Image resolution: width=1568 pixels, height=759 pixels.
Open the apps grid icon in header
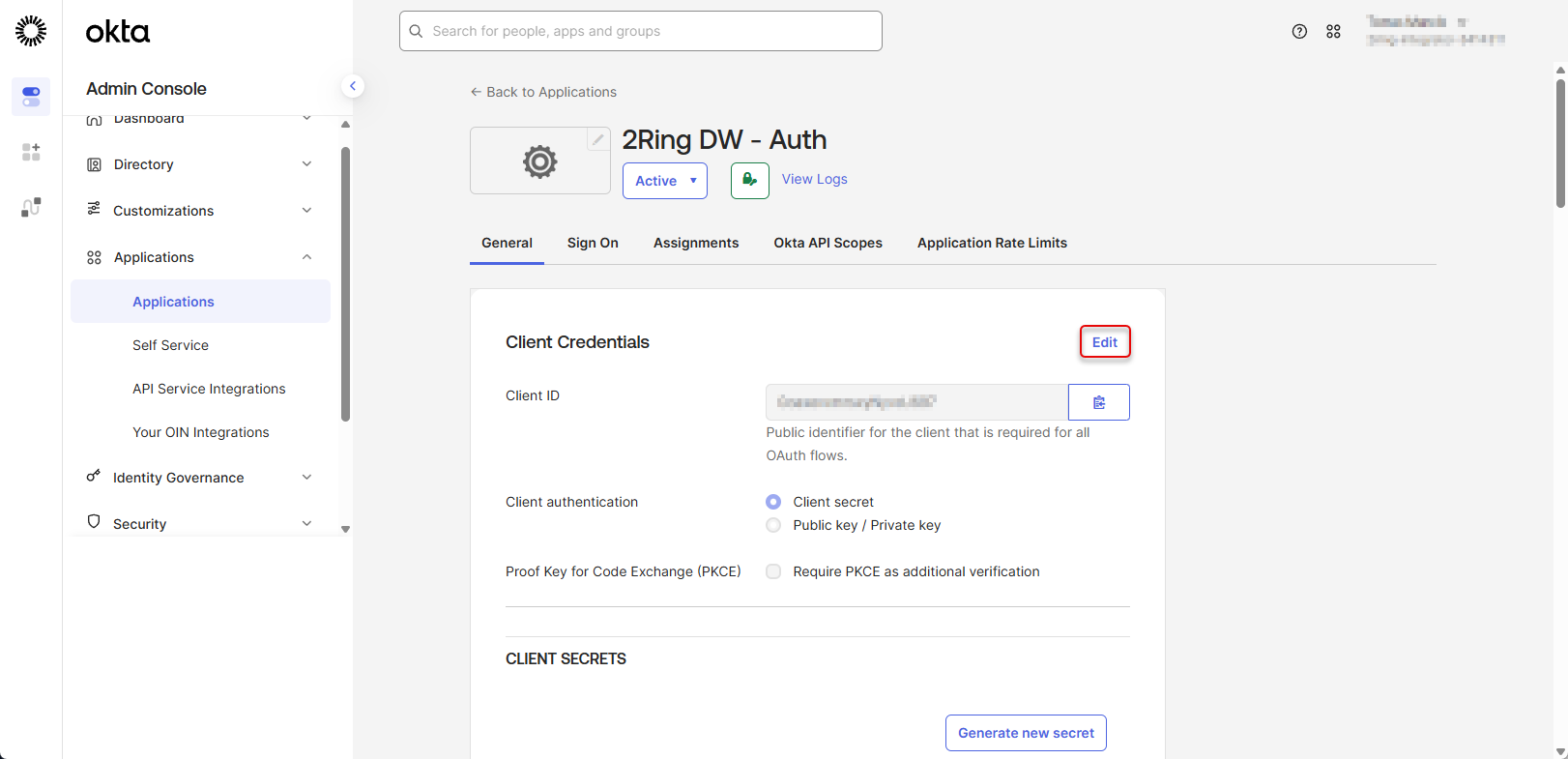1333,32
